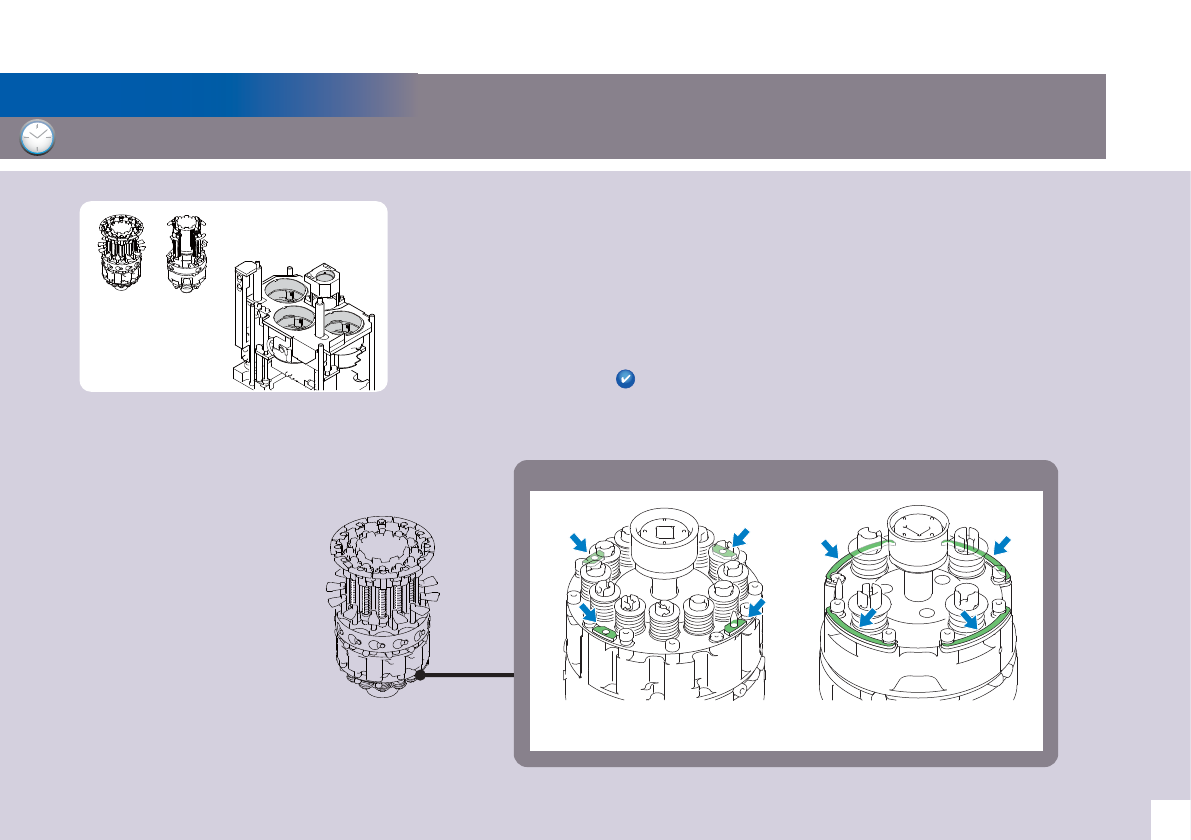Screen dimensions: 1191x840
Task: Click the clock icon in the header
Action: coord(37,138)
